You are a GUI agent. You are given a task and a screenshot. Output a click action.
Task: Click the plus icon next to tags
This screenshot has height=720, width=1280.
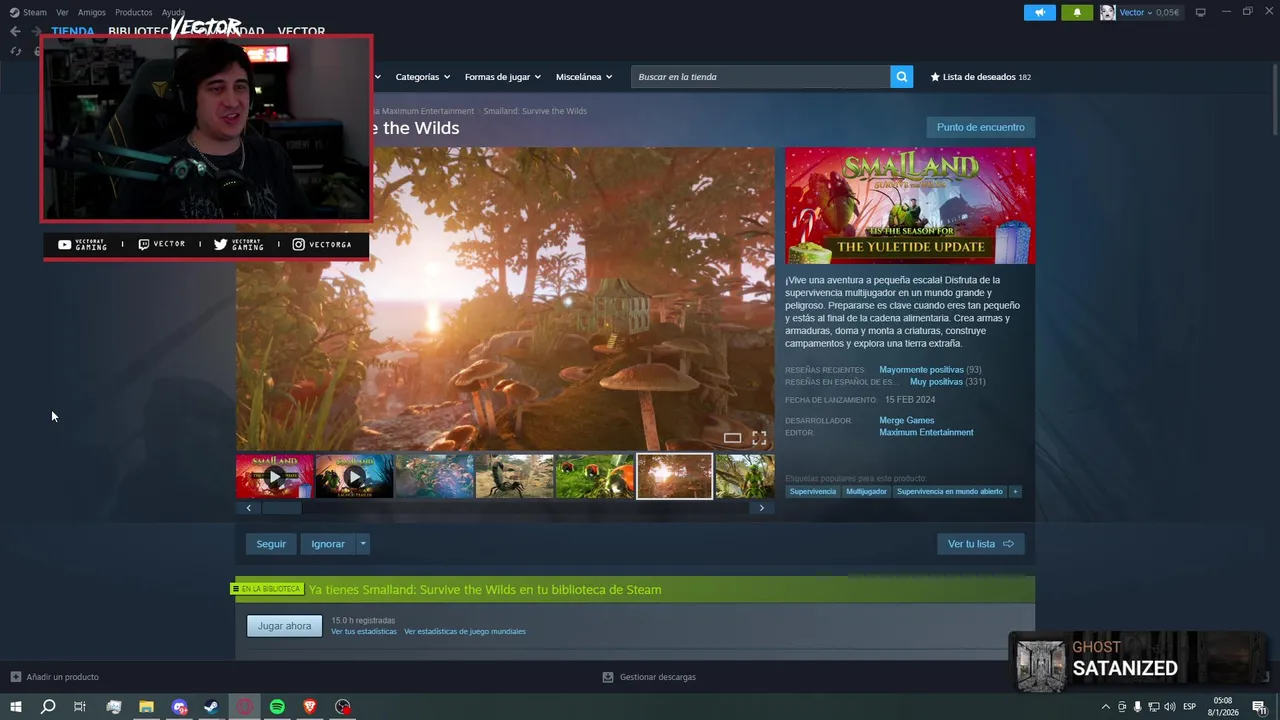click(1015, 491)
